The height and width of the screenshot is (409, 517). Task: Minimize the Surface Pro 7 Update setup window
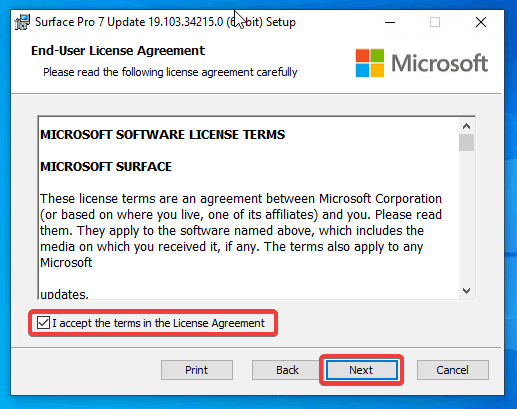[x=389, y=22]
